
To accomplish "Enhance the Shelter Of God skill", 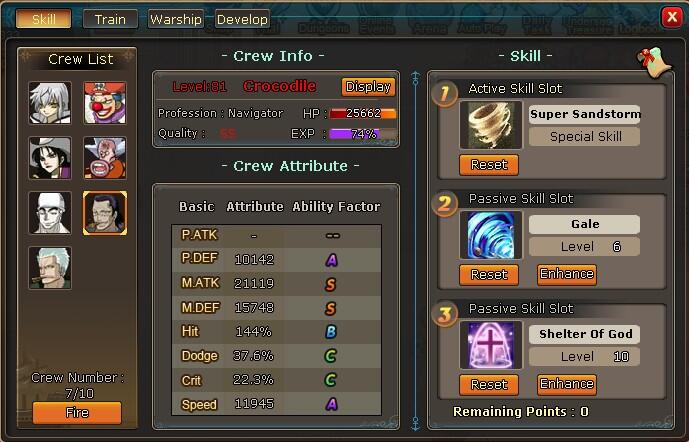I will pyautogui.click(x=567, y=384).
